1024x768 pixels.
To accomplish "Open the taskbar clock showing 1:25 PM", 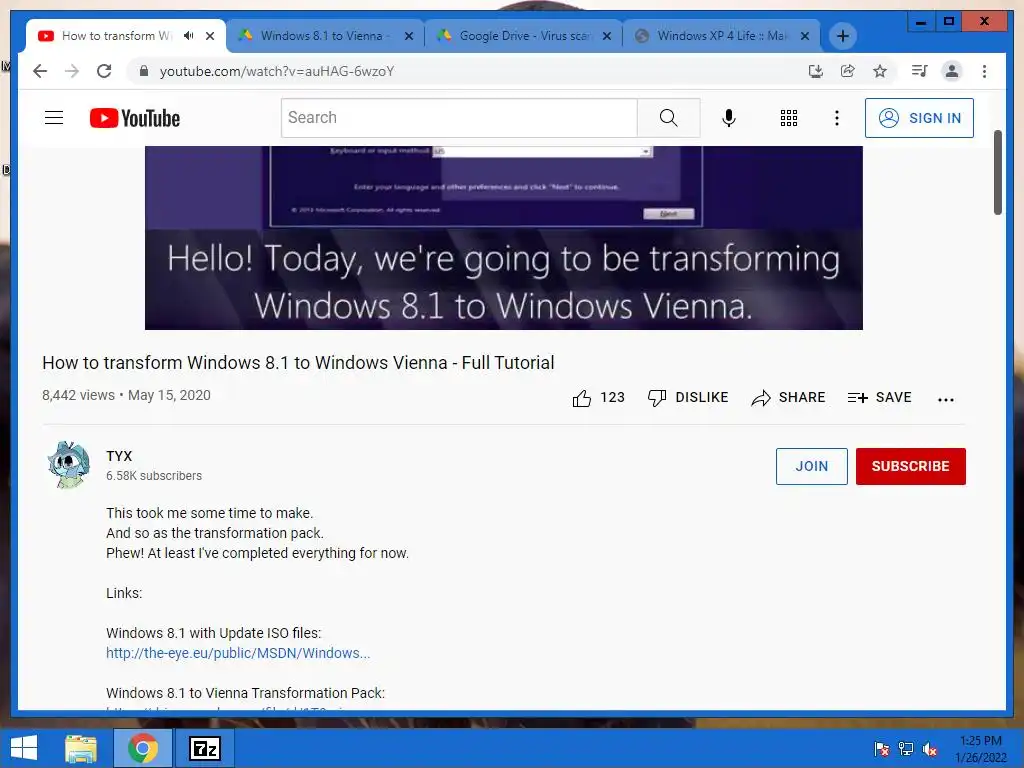I will tap(981, 749).
